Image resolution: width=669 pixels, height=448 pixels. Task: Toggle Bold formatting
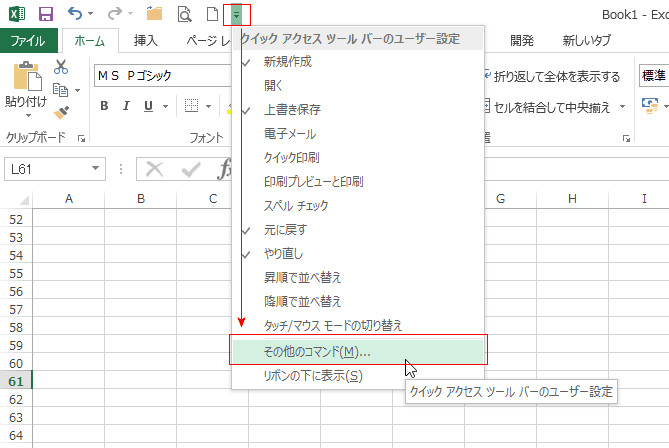104,106
